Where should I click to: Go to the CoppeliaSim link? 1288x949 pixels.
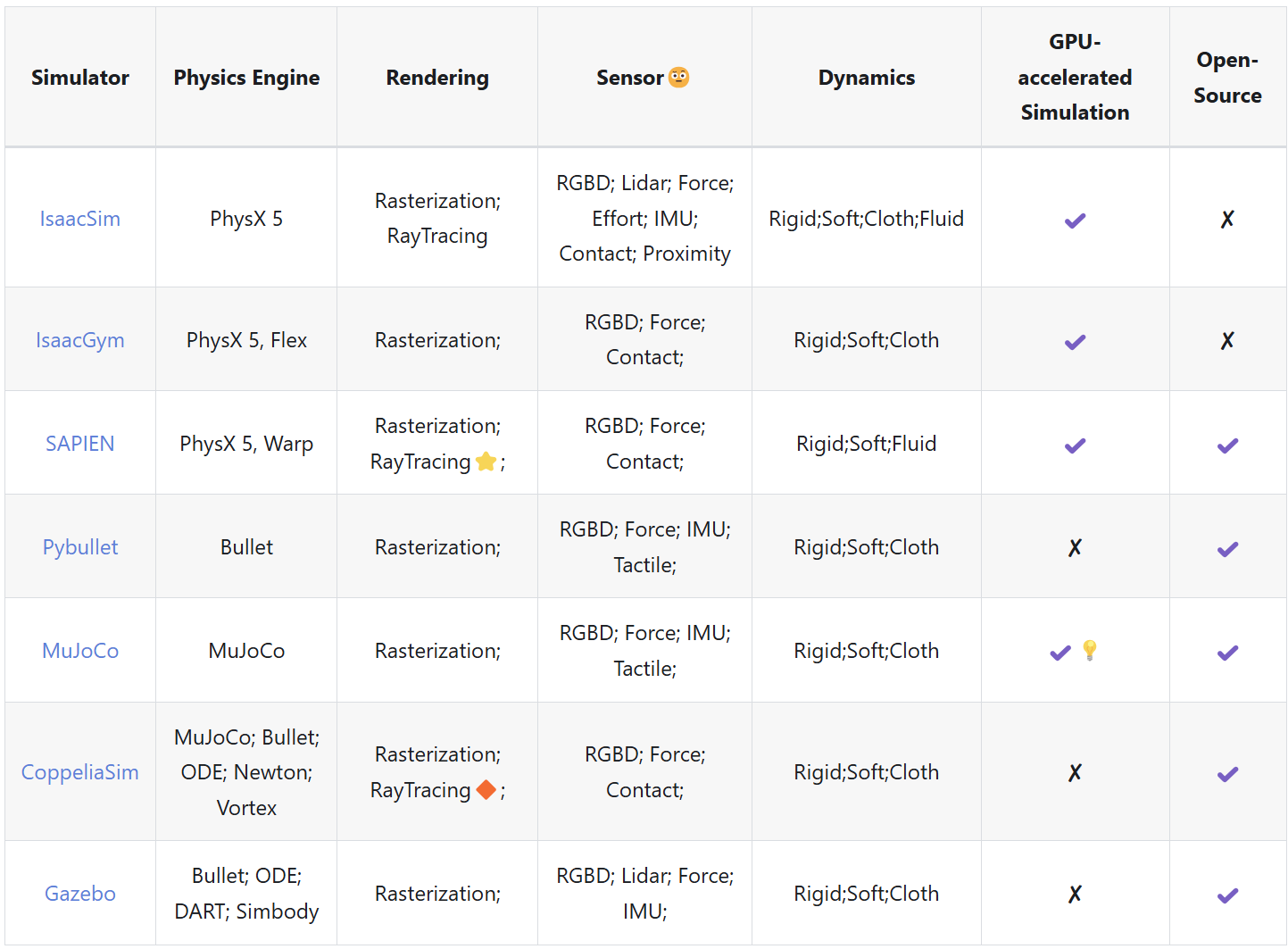(x=80, y=772)
